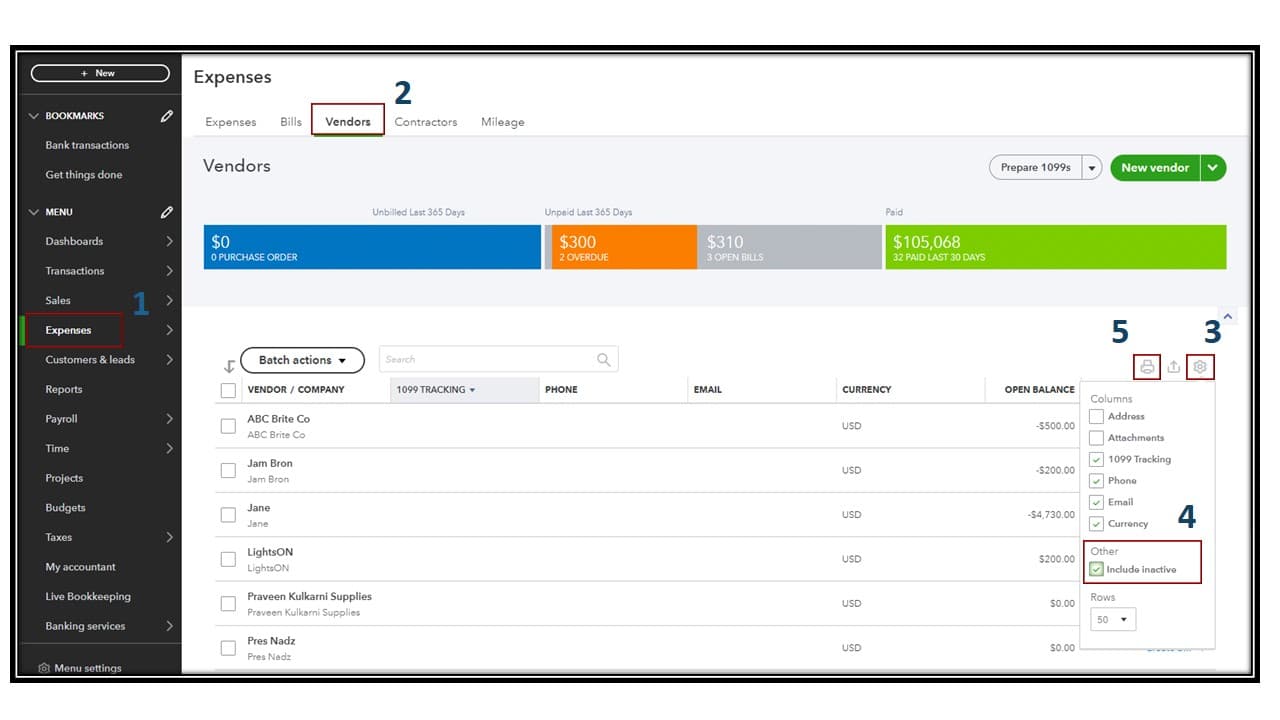
Task: Click the + New button
Action: pos(100,73)
